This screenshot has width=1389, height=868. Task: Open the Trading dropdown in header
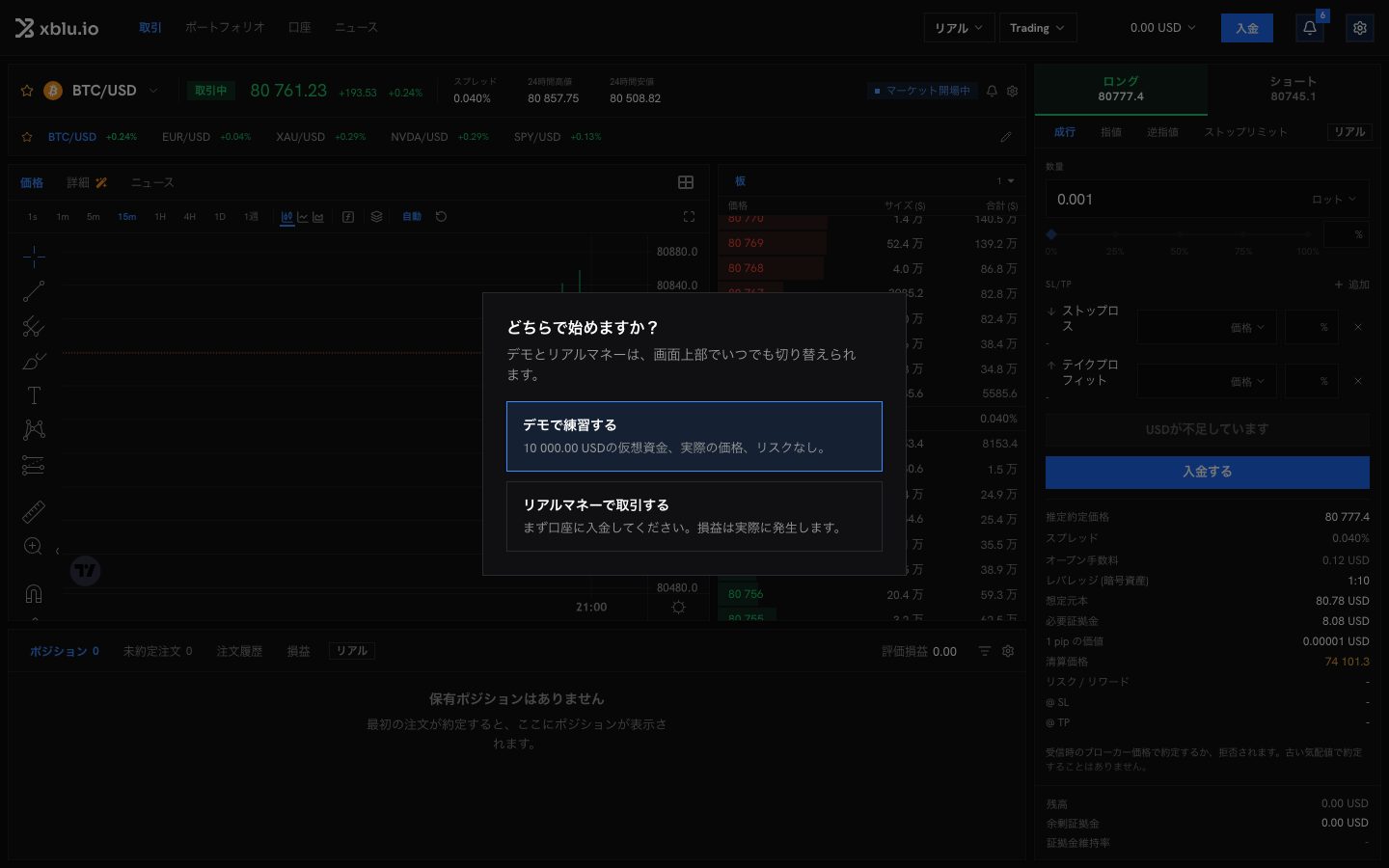coord(1038,28)
